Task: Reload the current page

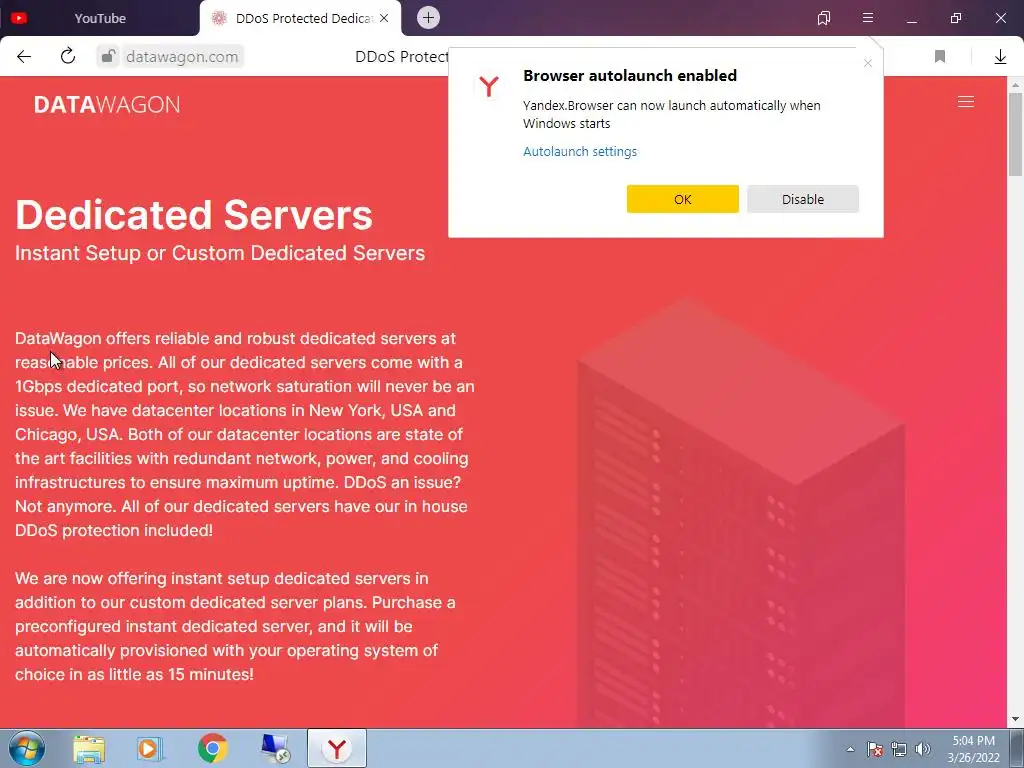Action: pos(68,56)
